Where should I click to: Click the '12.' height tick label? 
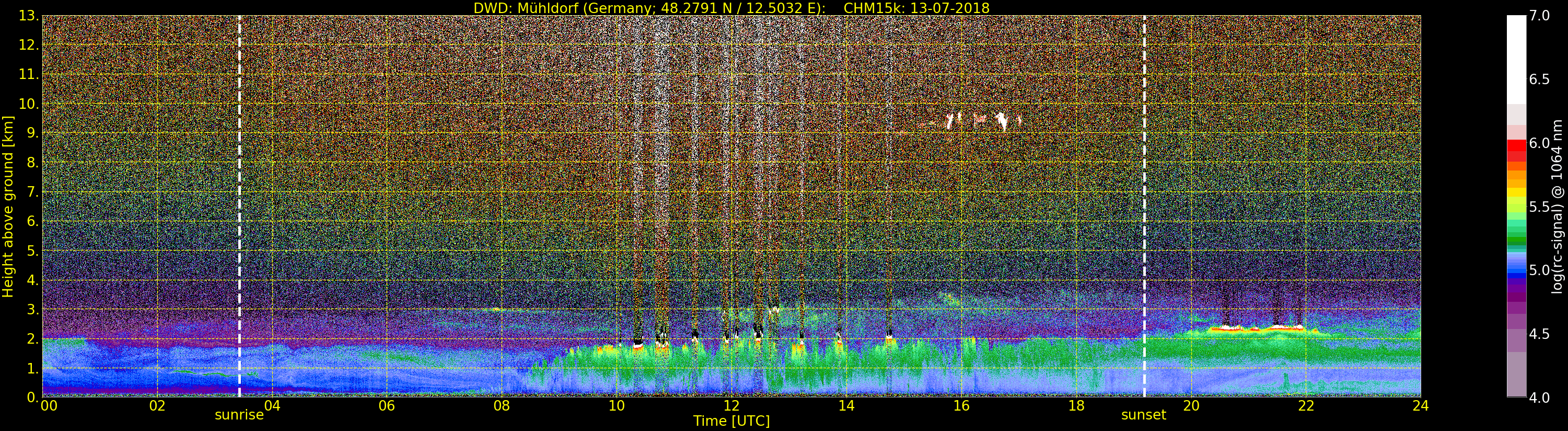pyautogui.click(x=29, y=45)
